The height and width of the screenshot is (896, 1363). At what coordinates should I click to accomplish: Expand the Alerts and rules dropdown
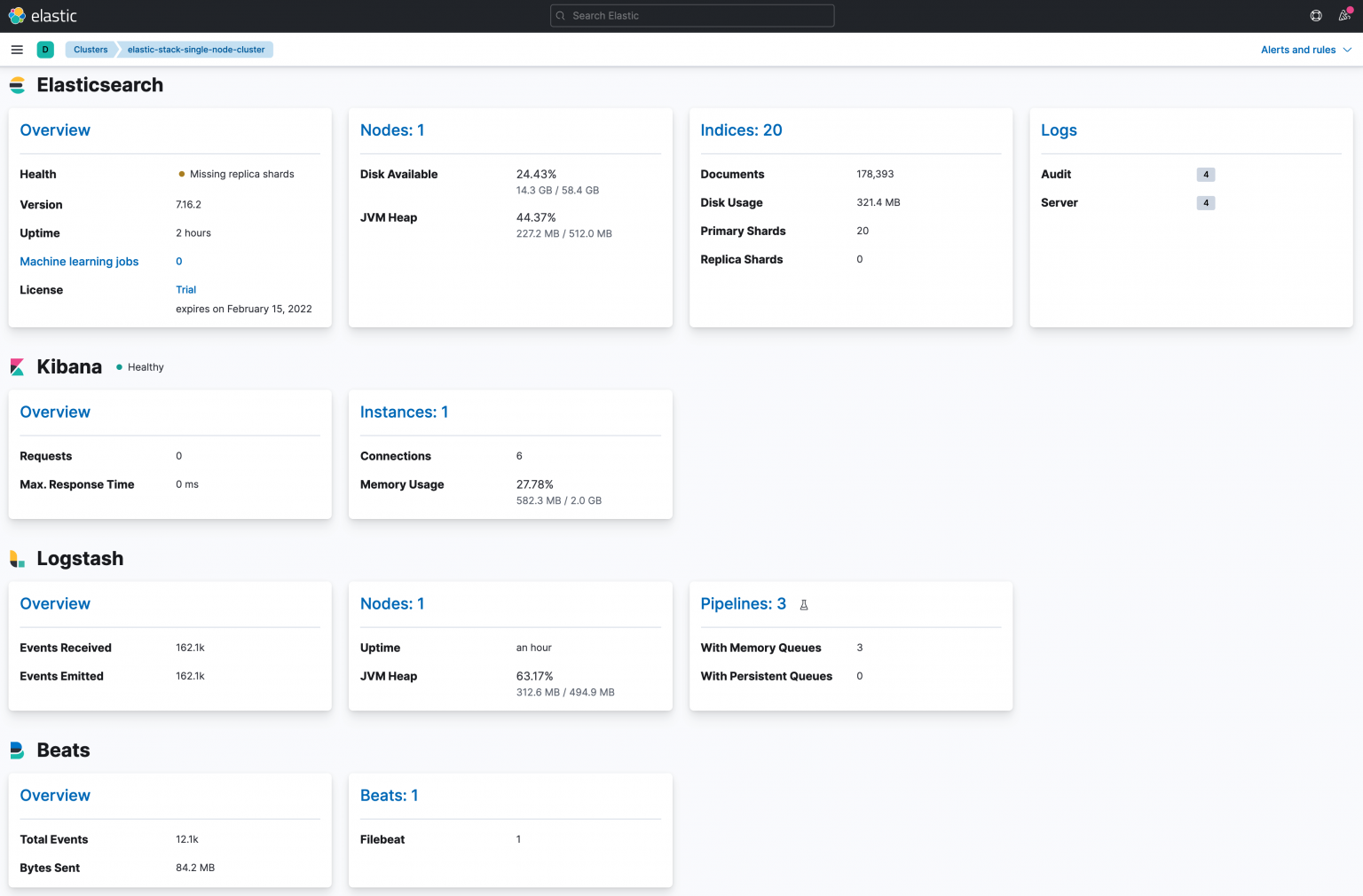pyautogui.click(x=1305, y=50)
